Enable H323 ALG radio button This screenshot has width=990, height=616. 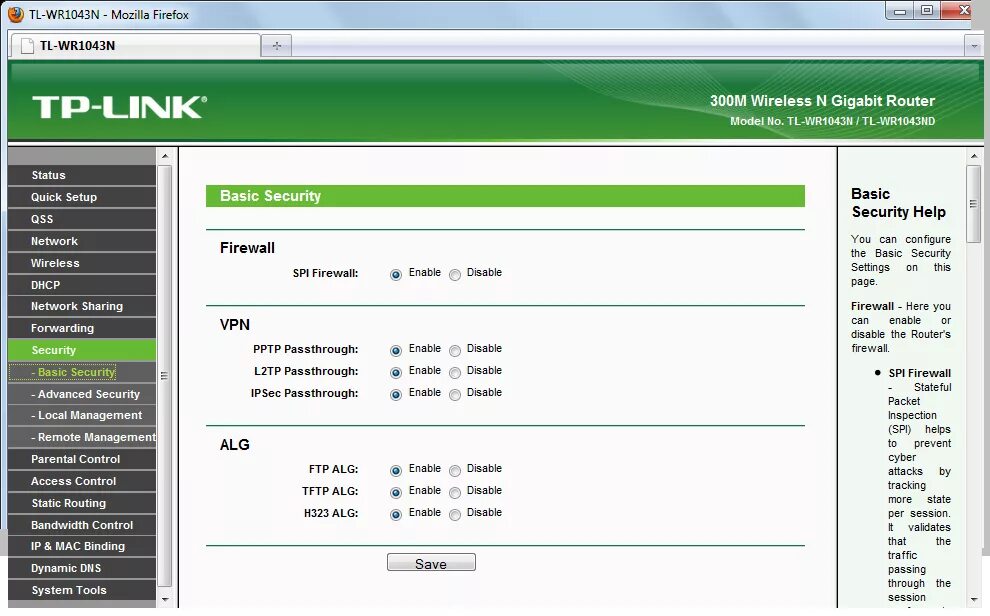[396, 514]
